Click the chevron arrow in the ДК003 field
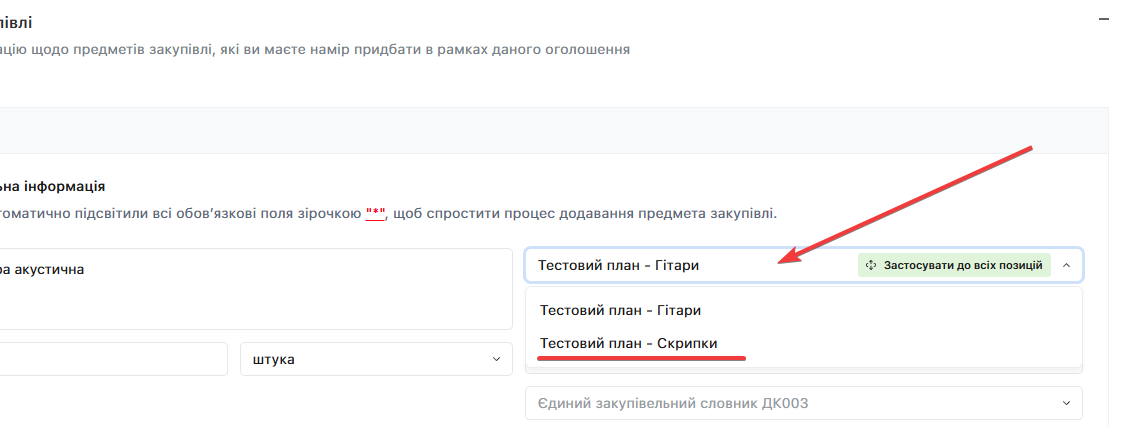The height and width of the screenshot is (427, 1125). [x=1064, y=404]
